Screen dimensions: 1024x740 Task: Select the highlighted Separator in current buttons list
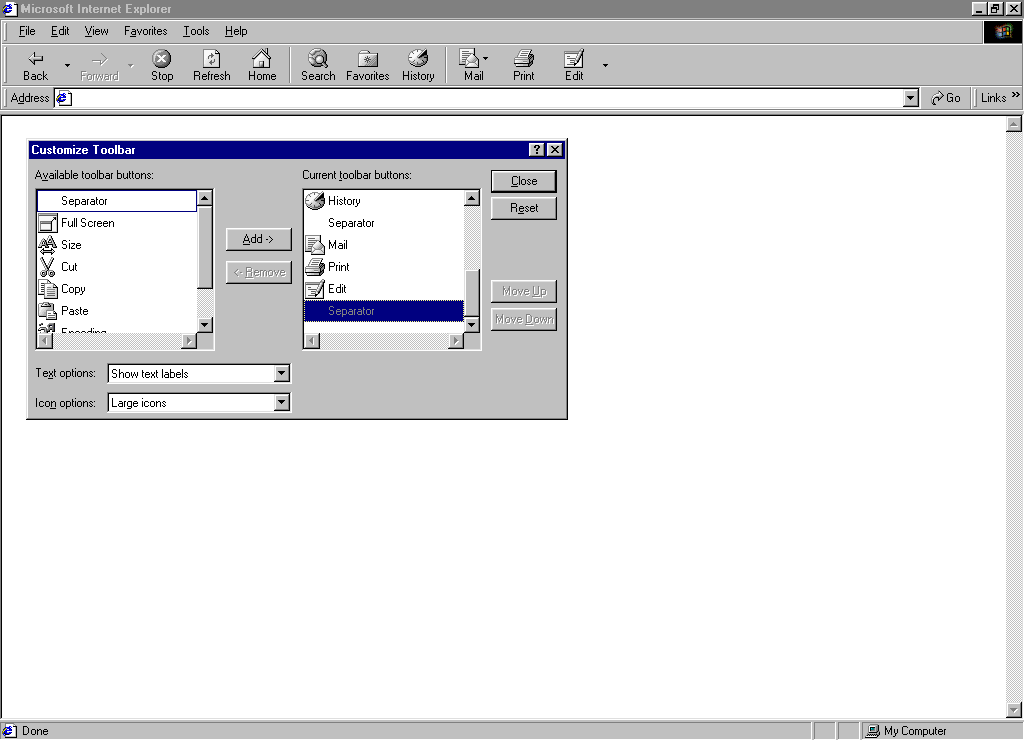(384, 311)
